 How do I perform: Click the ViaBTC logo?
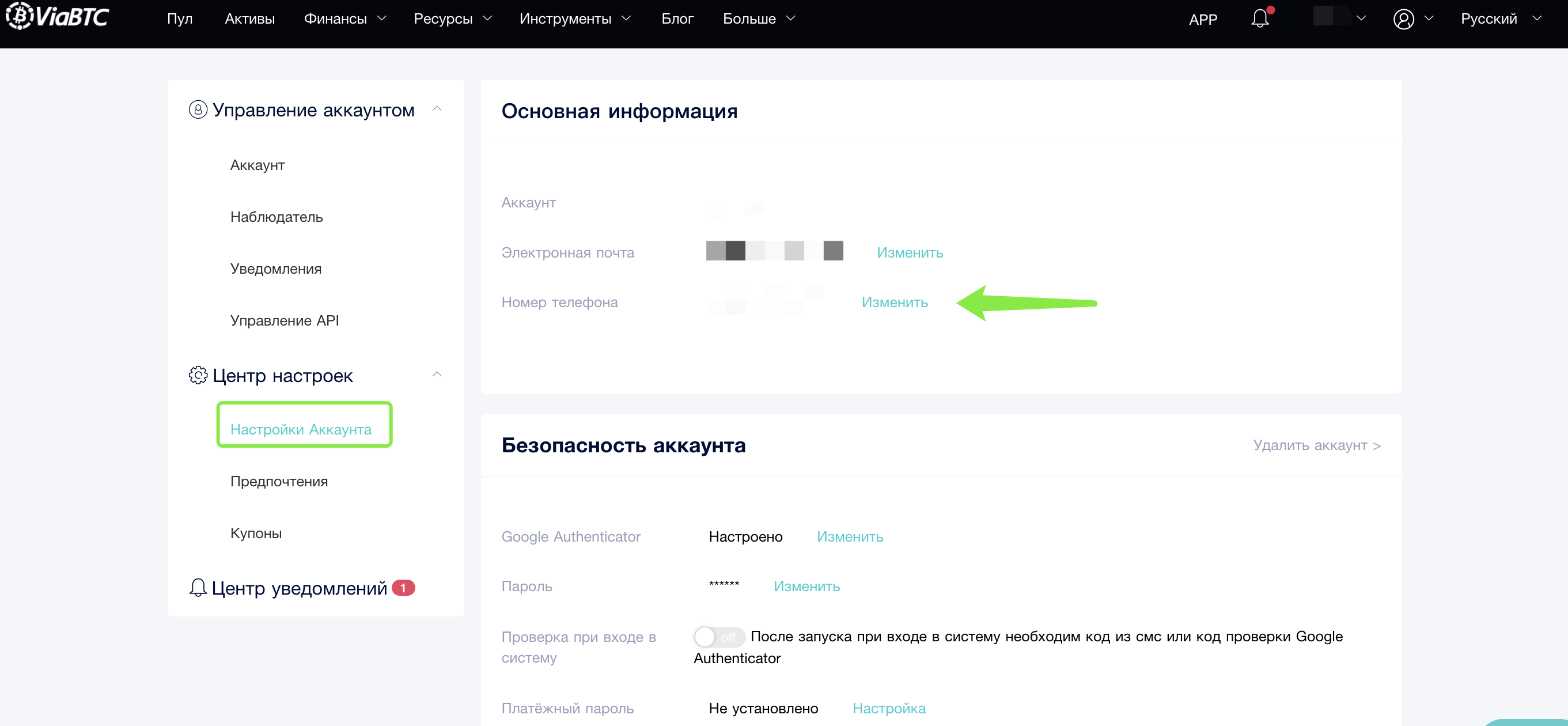(57, 17)
